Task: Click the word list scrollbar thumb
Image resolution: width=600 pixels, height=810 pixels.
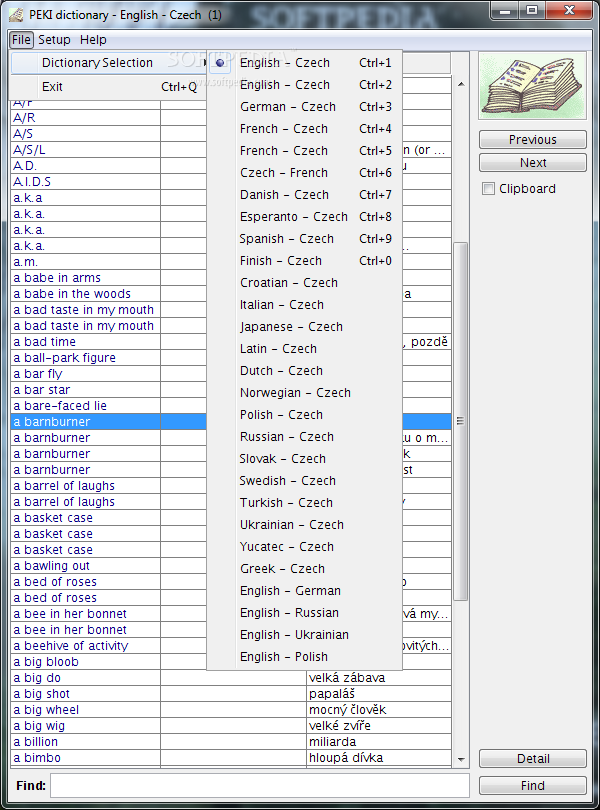Action: tap(460, 421)
